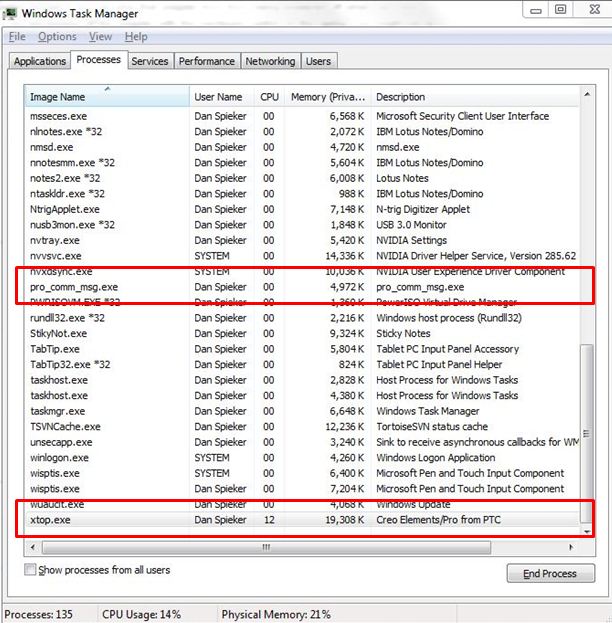The height and width of the screenshot is (623, 612).
Task: Open the Performance tab
Action: (x=207, y=61)
